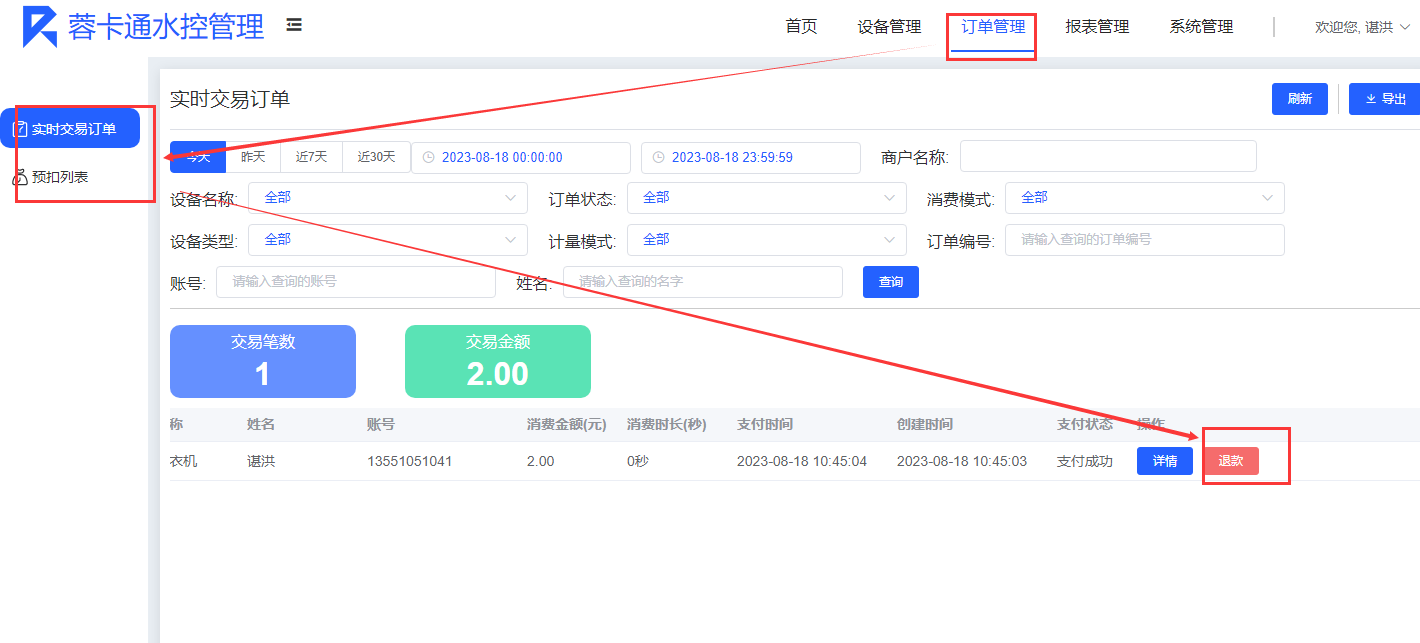Select the 近7天 date range option

(x=311, y=157)
